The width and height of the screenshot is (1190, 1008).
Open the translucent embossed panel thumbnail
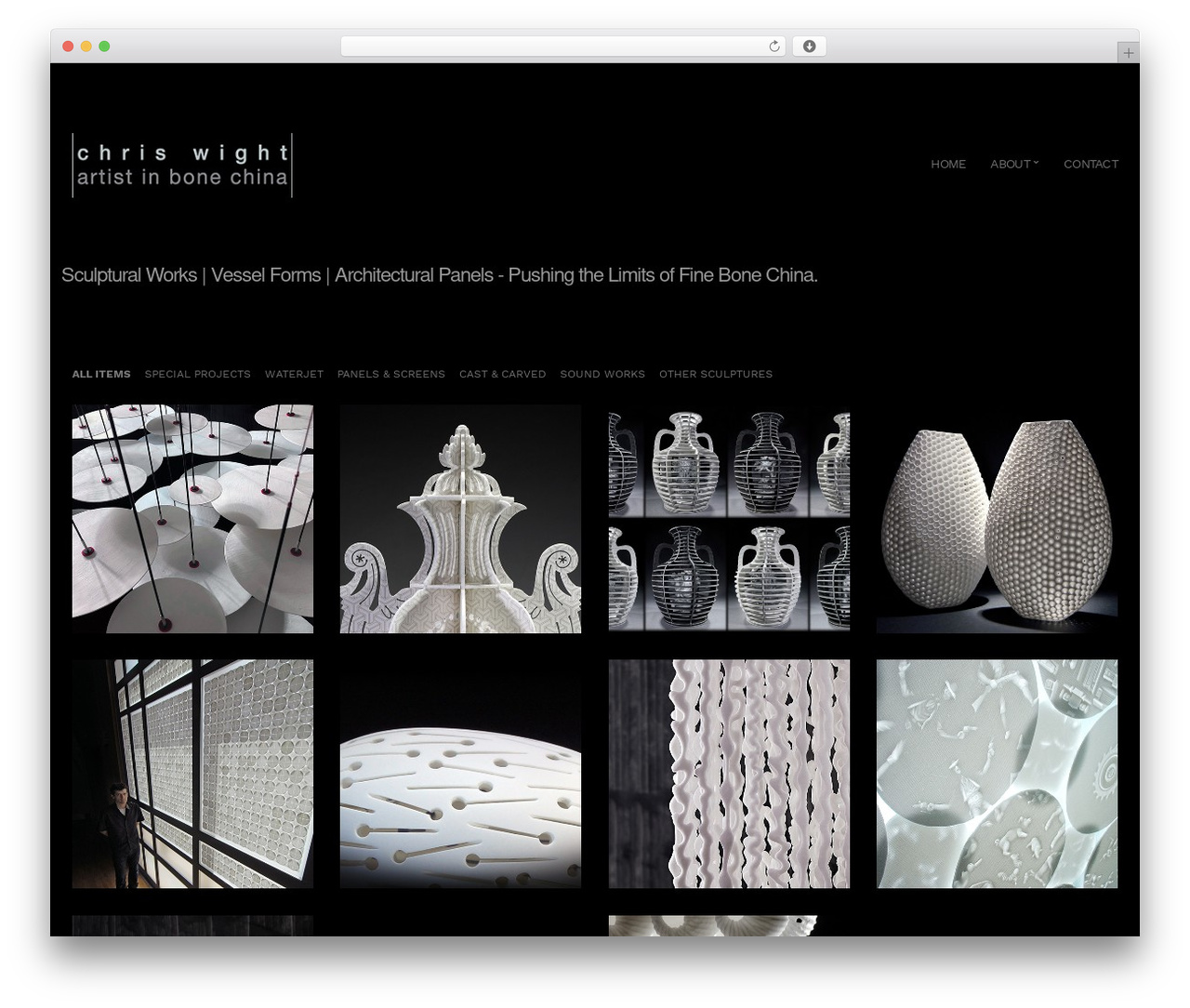pyautogui.click(x=997, y=774)
